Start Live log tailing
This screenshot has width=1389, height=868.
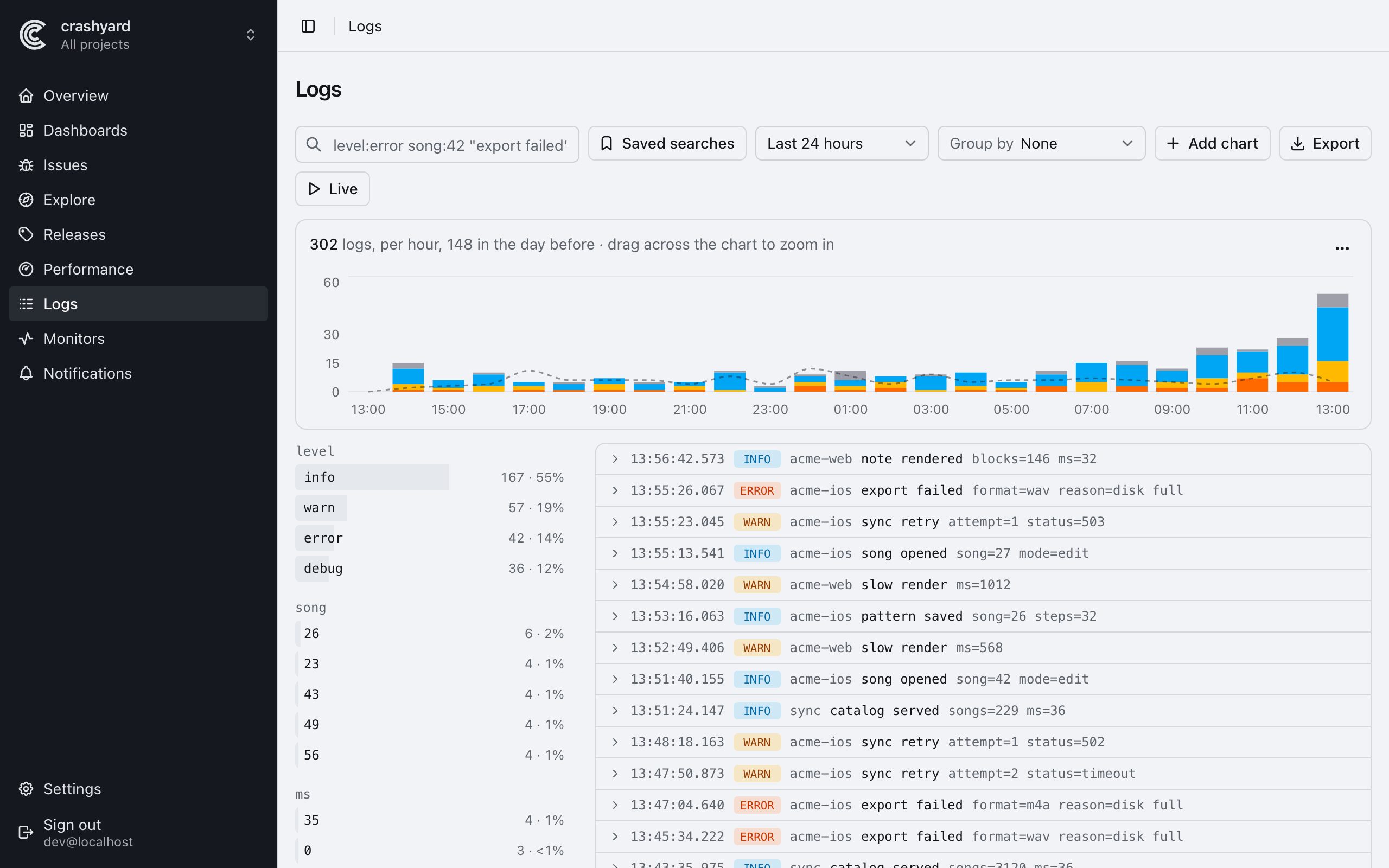point(332,189)
